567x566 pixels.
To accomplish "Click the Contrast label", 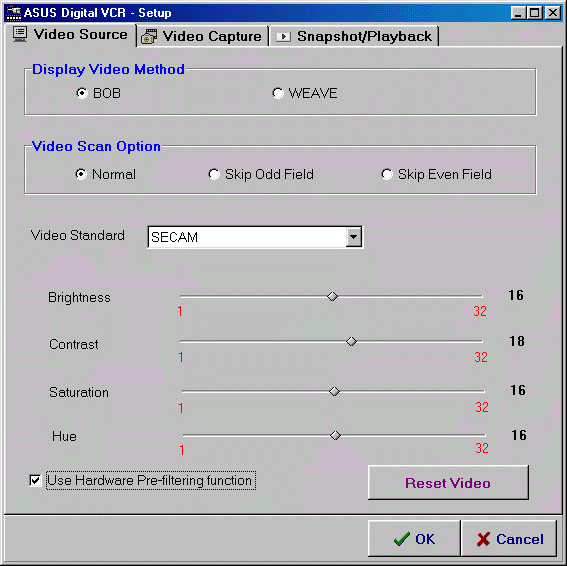I will point(74,344).
